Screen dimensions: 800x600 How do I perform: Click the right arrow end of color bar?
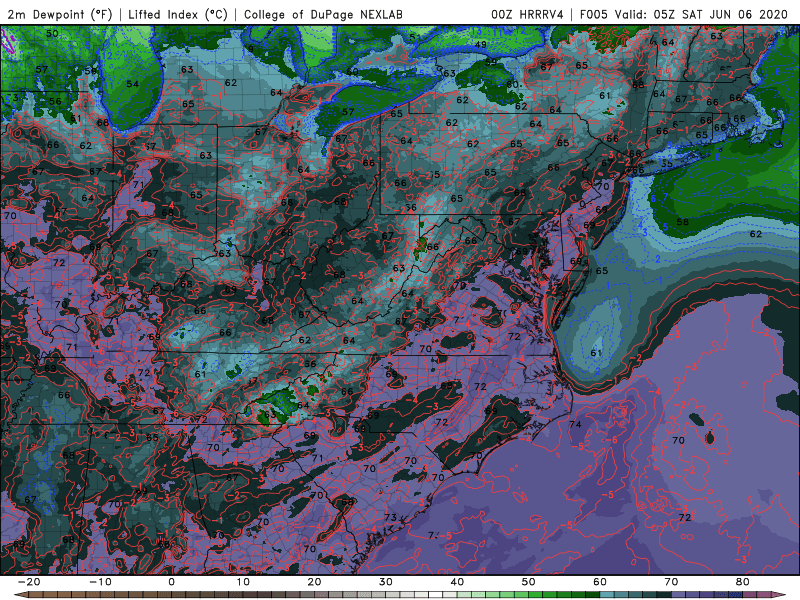click(x=779, y=595)
